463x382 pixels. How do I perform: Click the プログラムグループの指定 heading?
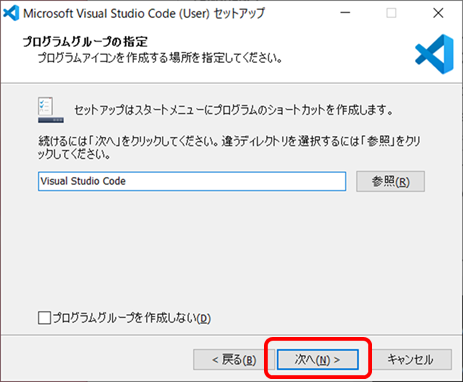(x=85, y=42)
